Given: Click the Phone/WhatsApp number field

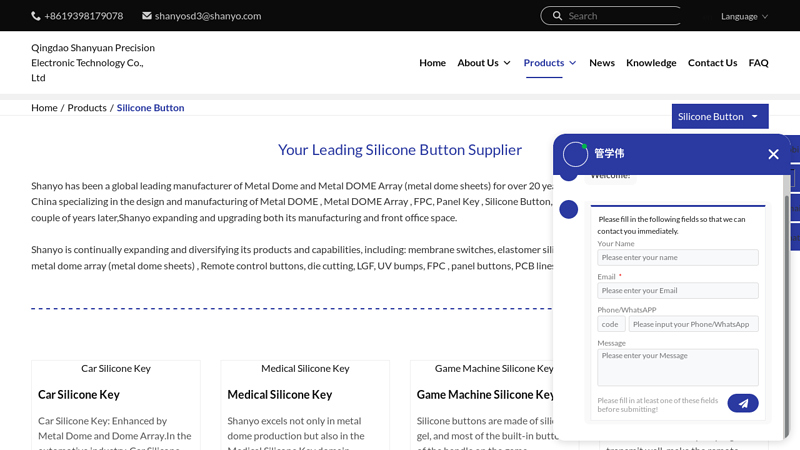Looking at the screenshot, I should 693,324.
